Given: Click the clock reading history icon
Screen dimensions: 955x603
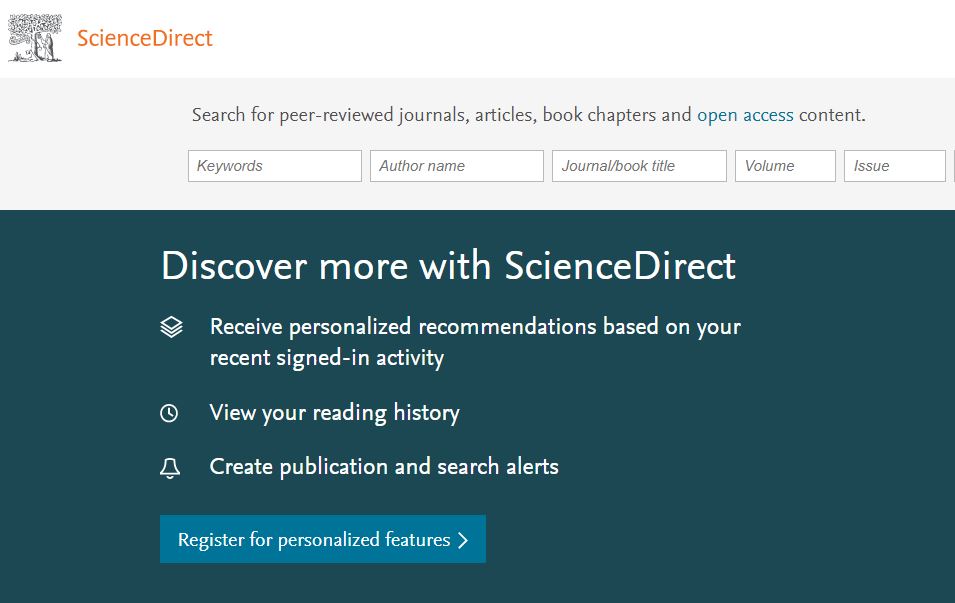Looking at the screenshot, I should click(169, 414).
